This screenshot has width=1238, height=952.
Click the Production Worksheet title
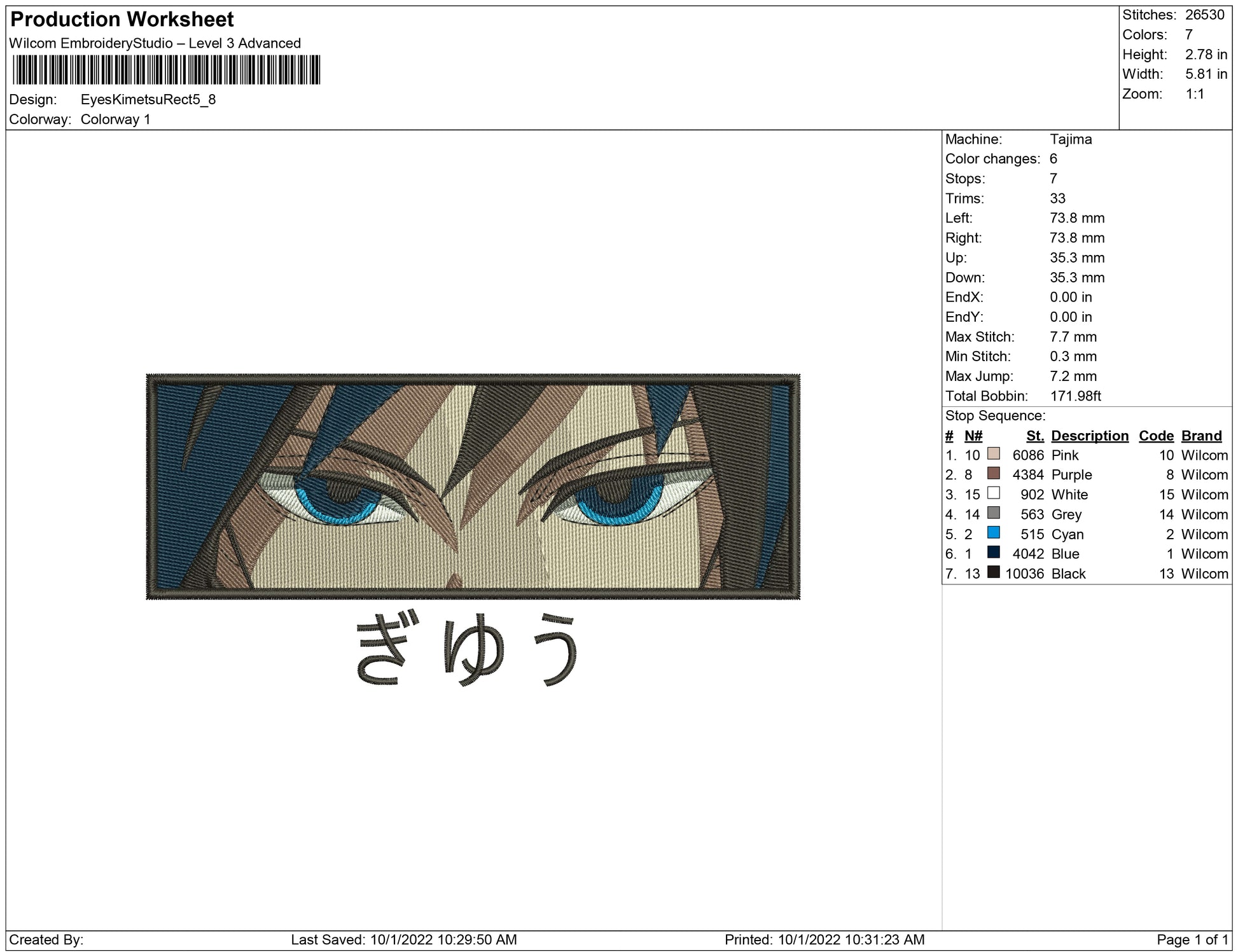click(x=122, y=20)
